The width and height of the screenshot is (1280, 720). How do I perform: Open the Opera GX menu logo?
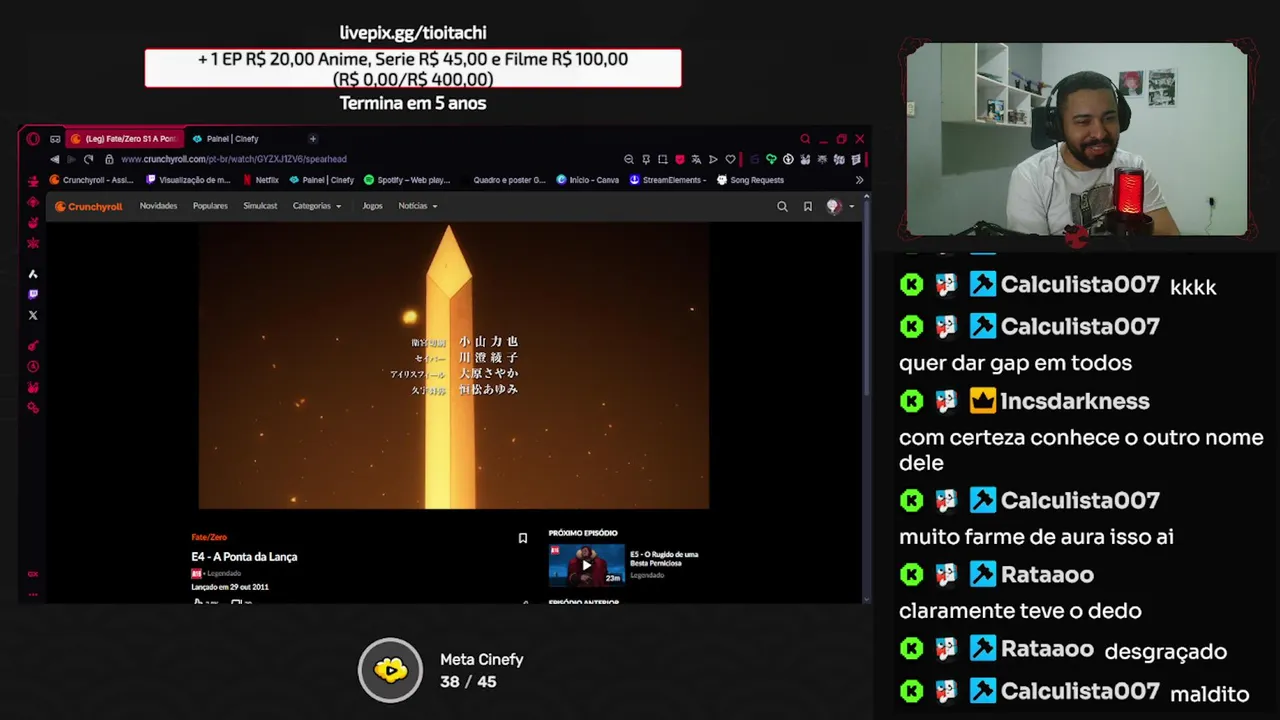(x=33, y=139)
